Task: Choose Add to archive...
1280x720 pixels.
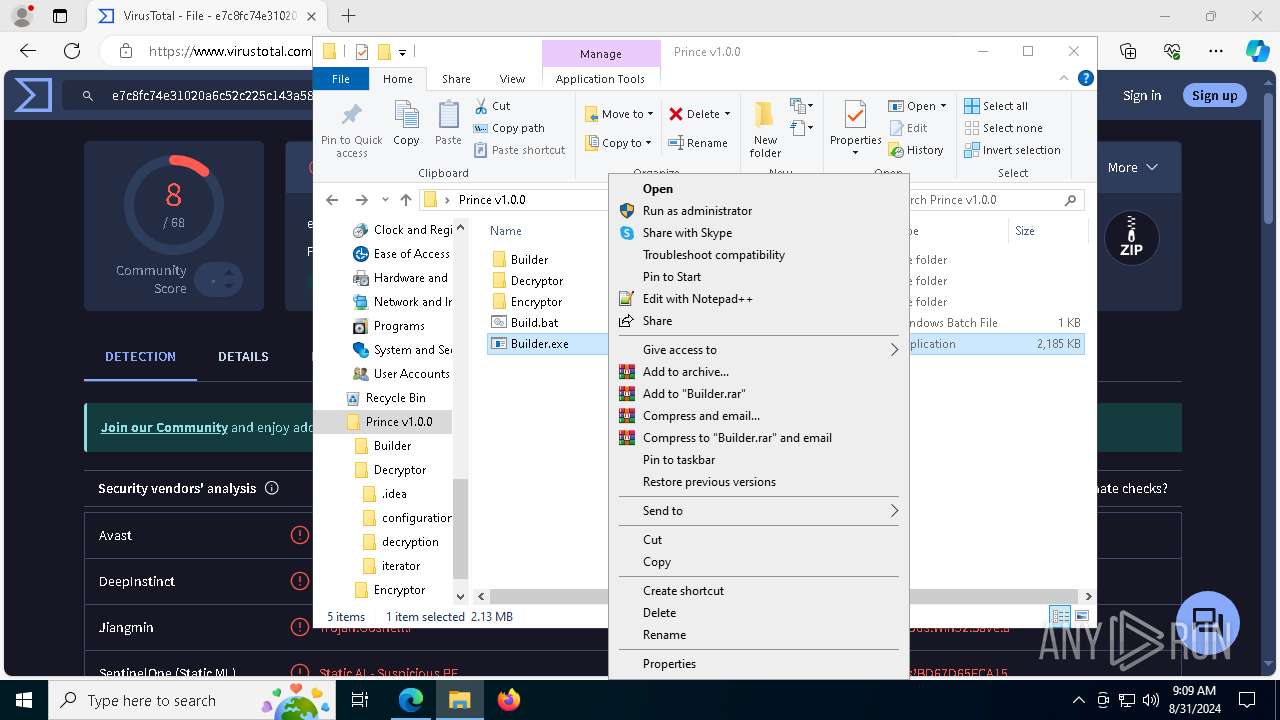Action: click(685, 372)
